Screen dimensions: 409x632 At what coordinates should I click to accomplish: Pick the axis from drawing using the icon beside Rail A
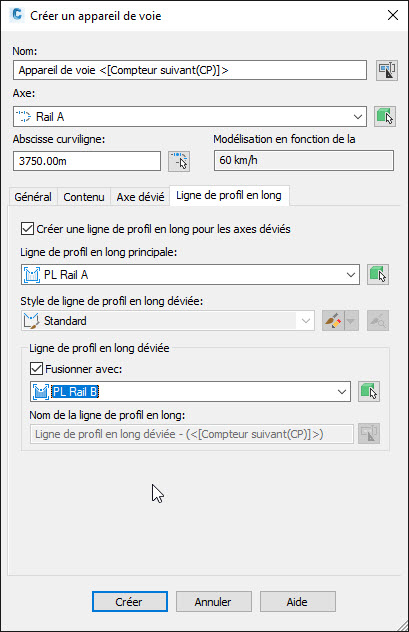(x=385, y=116)
